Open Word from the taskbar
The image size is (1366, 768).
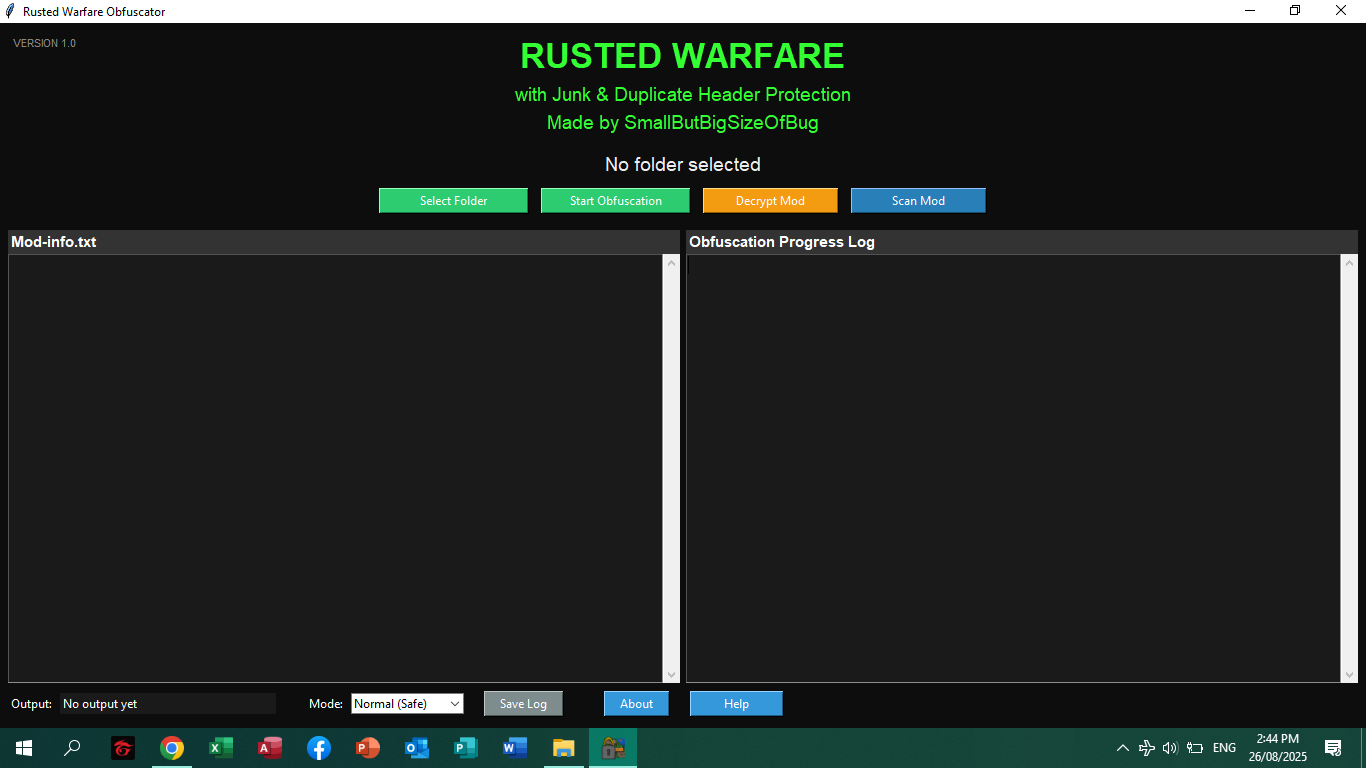pyautogui.click(x=515, y=747)
